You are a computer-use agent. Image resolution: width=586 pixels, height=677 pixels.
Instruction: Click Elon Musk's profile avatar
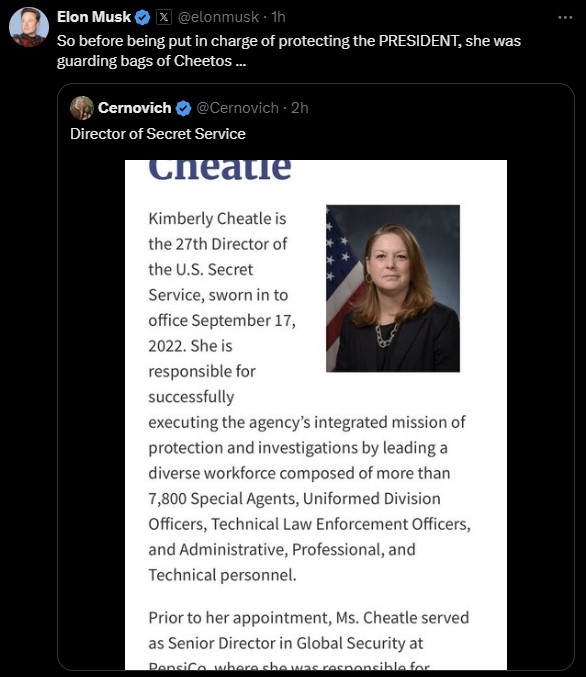click(29, 27)
